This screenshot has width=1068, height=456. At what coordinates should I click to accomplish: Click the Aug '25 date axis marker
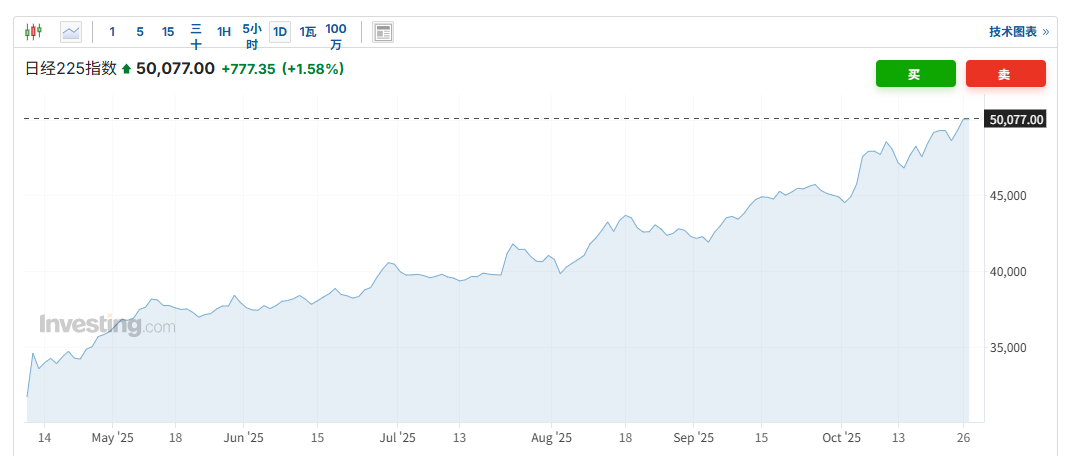click(x=551, y=438)
